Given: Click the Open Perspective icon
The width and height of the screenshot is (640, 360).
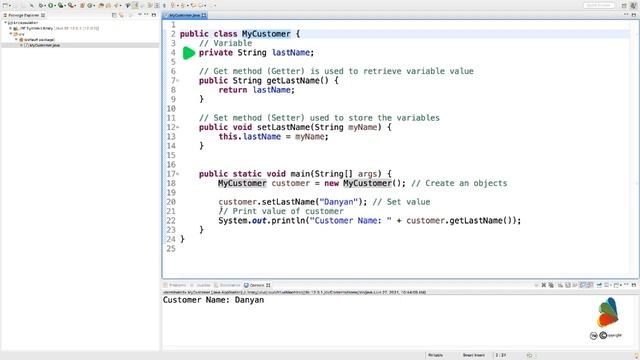Looking at the screenshot, I should point(624,5).
